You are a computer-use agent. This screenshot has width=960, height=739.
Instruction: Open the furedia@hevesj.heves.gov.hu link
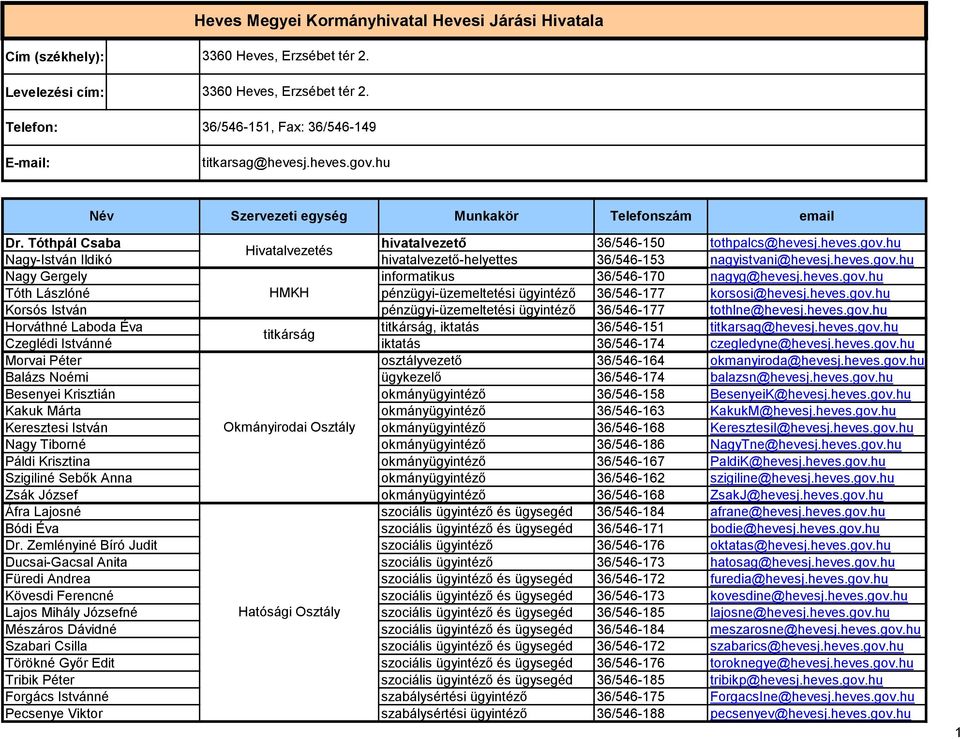click(799, 579)
